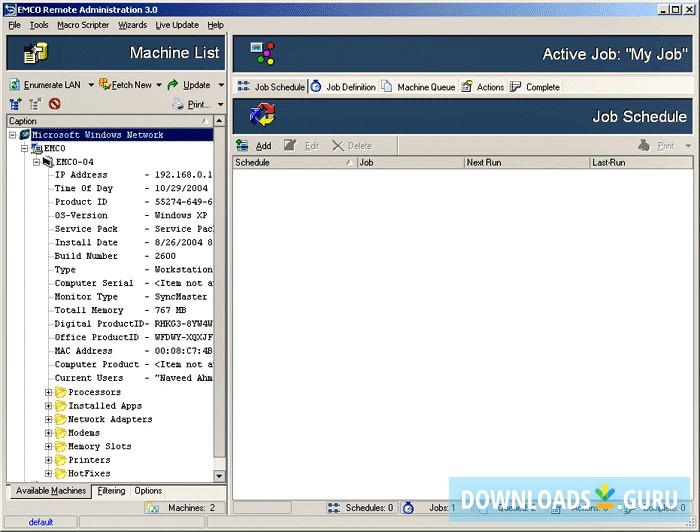Open the Live Update menu
Screen dimensions: 700x532
tap(177, 25)
